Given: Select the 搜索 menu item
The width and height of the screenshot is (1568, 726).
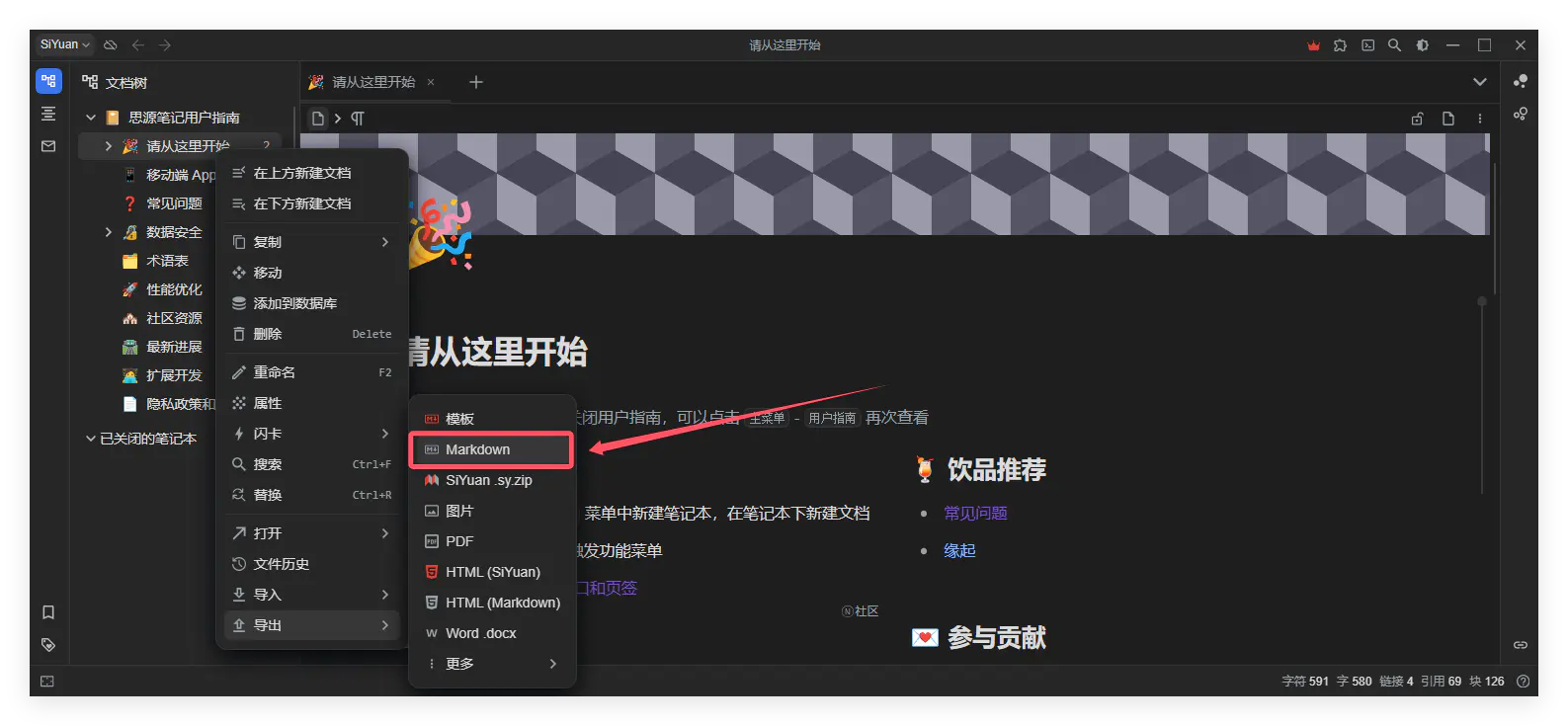Looking at the screenshot, I should pyautogui.click(x=311, y=464).
